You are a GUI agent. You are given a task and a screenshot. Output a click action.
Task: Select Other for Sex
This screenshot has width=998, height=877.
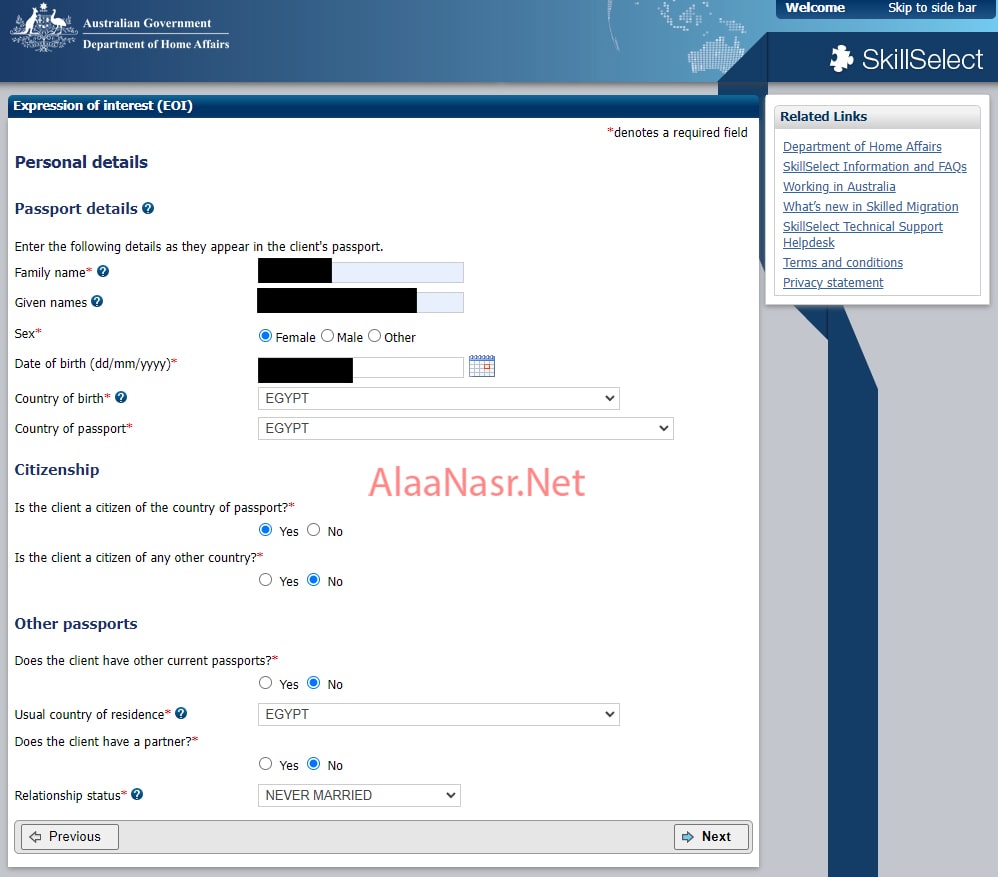pyautogui.click(x=375, y=337)
